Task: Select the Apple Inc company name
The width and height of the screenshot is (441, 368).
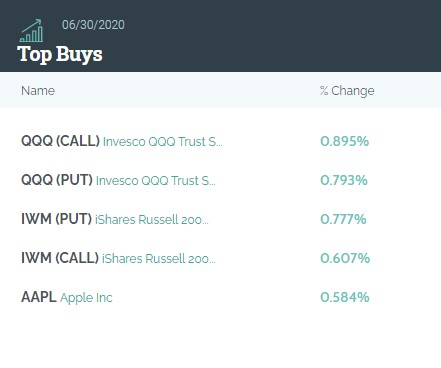Action: (x=86, y=298)
